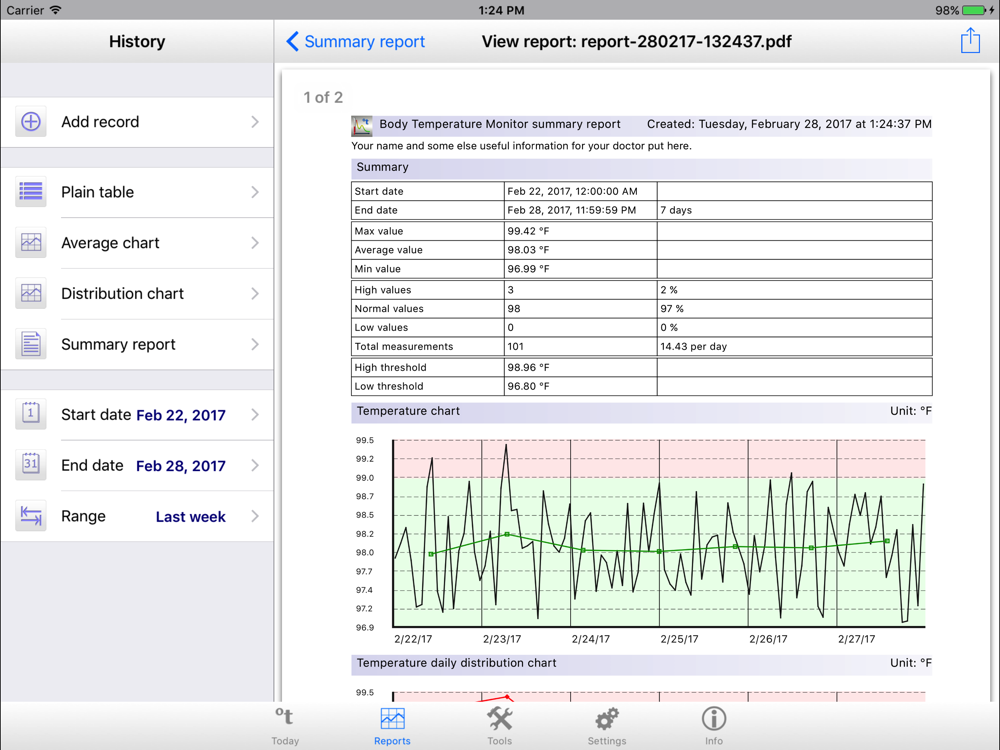Switch to the Today tab
This screenshot has width=1000, height=750.
tap(285, 726)
